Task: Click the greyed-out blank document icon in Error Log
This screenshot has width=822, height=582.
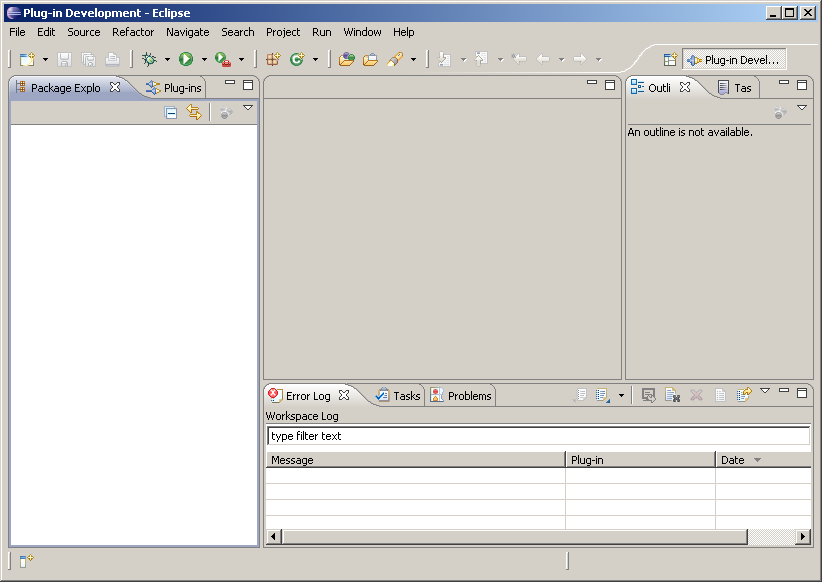Action: coord(720,395)
